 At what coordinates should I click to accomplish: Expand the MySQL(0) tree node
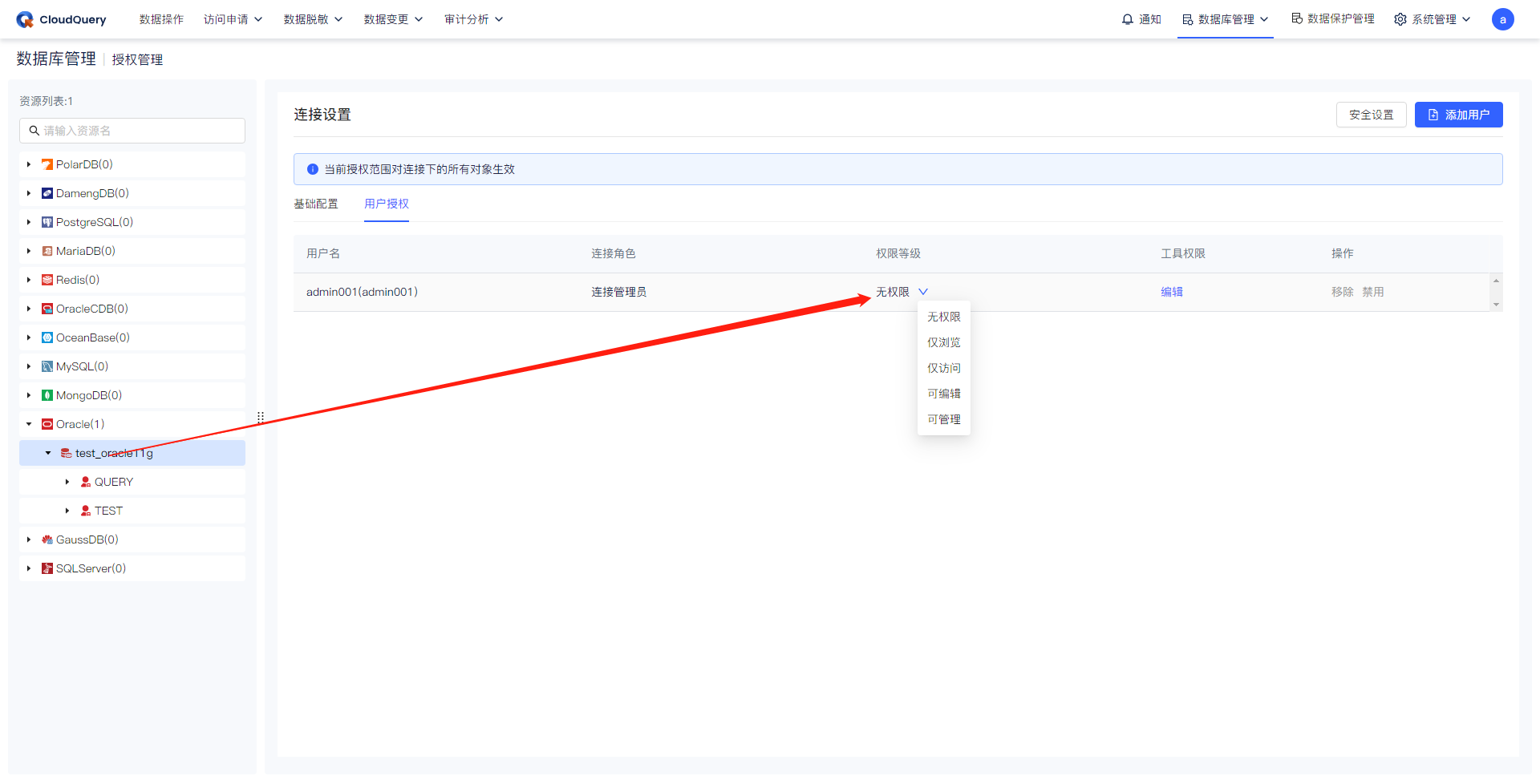[29, 366]
